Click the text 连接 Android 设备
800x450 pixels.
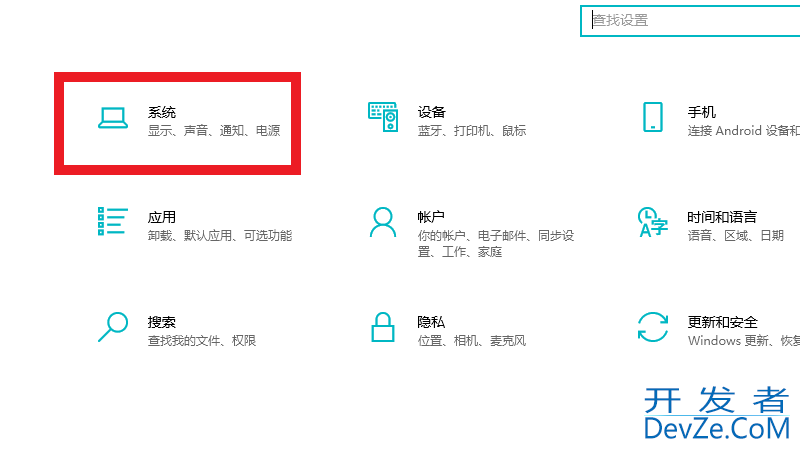pyautogui.click(x=738, y=131)
